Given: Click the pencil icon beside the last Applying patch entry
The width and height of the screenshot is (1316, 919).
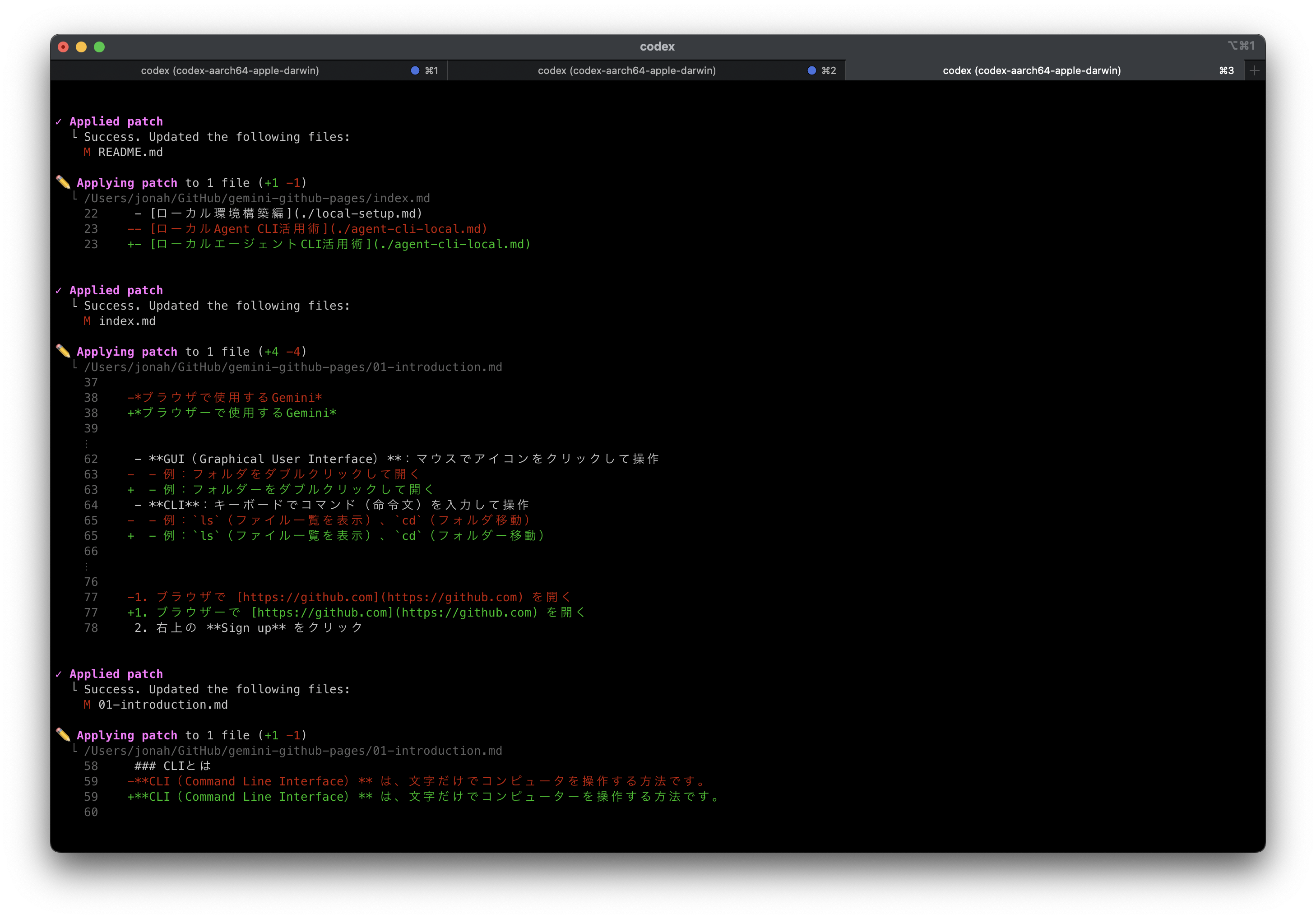Looking at the screenshot, I should coord(63,735).
